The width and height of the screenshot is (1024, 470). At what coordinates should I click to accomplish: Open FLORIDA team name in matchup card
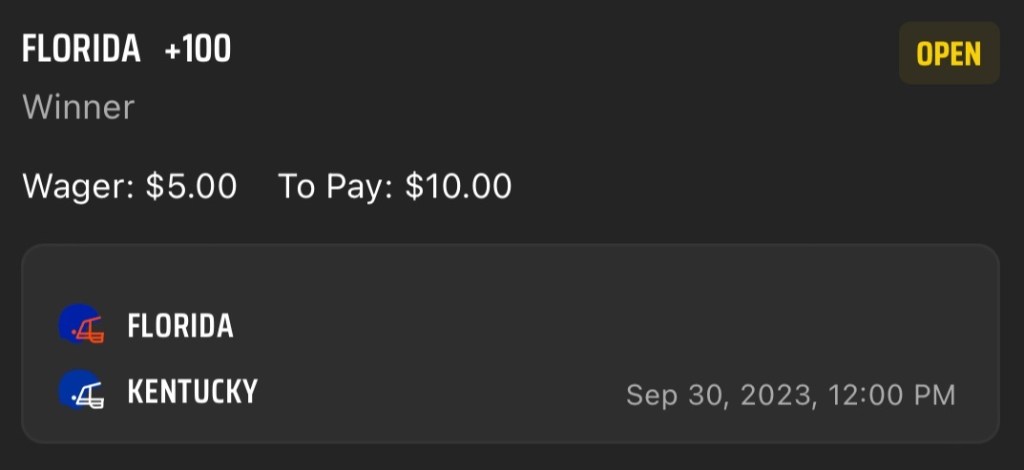point(180,326)
